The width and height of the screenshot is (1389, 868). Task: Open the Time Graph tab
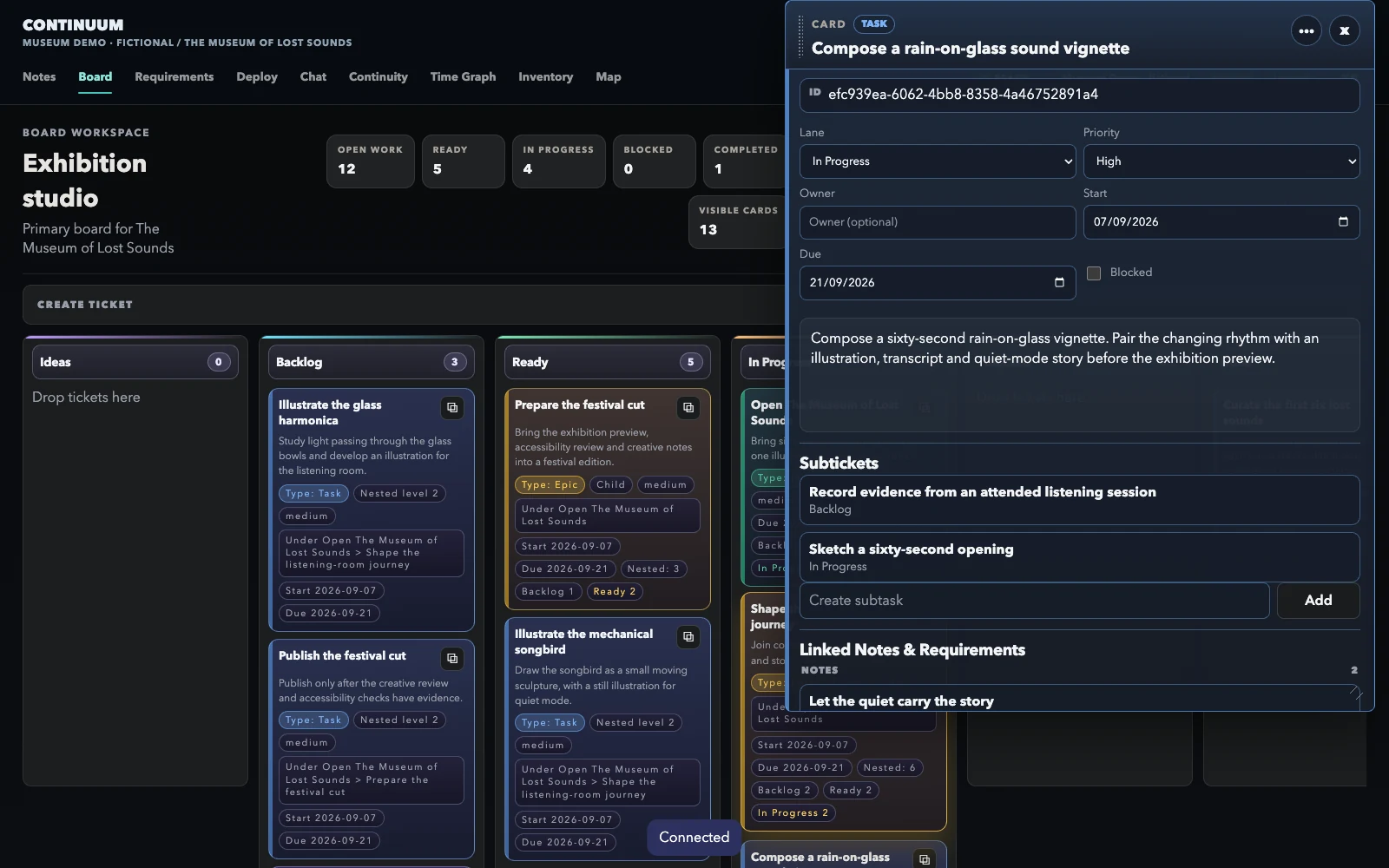[x=463, y=76]
